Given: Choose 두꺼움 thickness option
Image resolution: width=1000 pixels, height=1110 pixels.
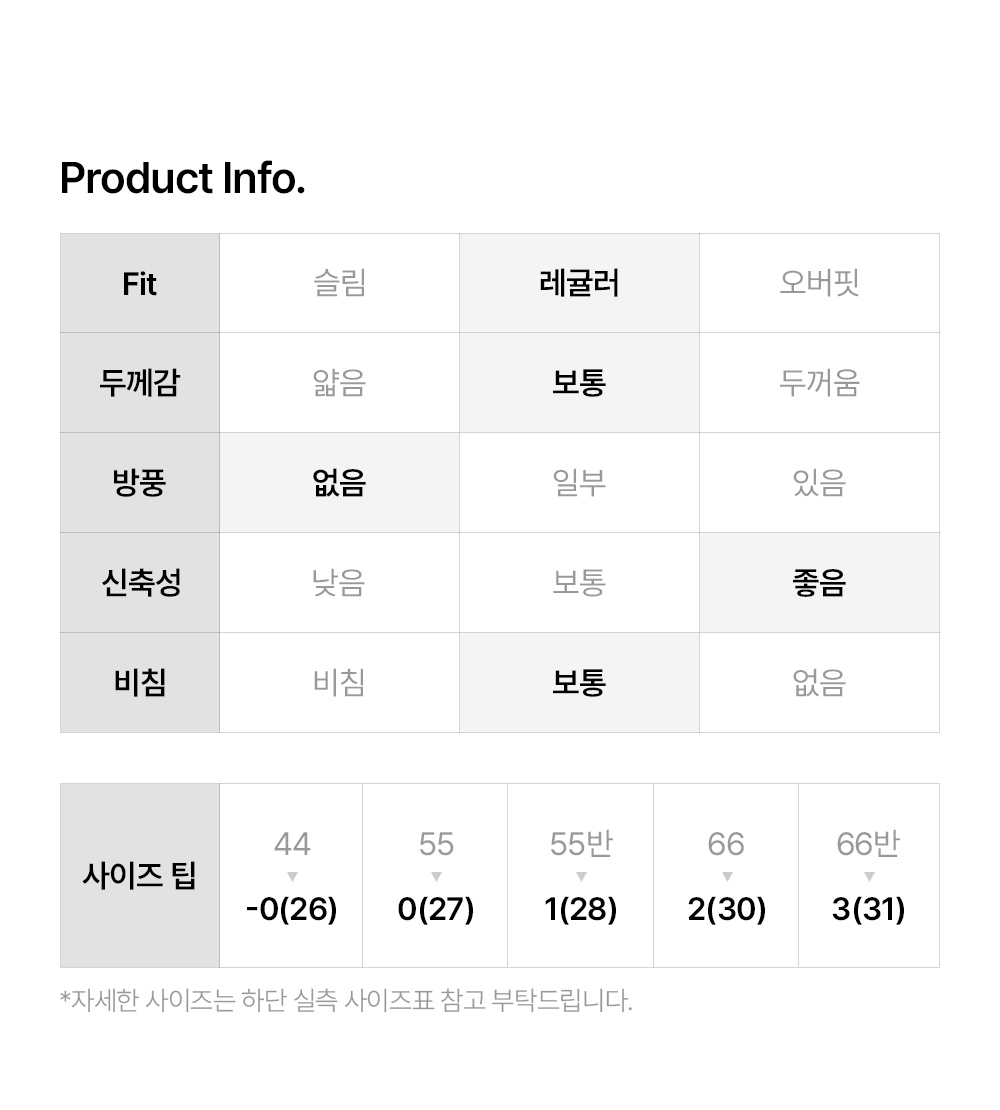Looking at the screenshot, I should [x=819, y=383].
